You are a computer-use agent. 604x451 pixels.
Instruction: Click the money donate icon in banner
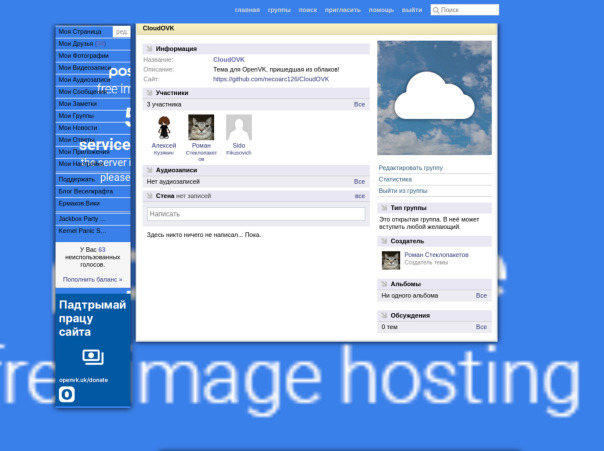click(x=93, y=357)
